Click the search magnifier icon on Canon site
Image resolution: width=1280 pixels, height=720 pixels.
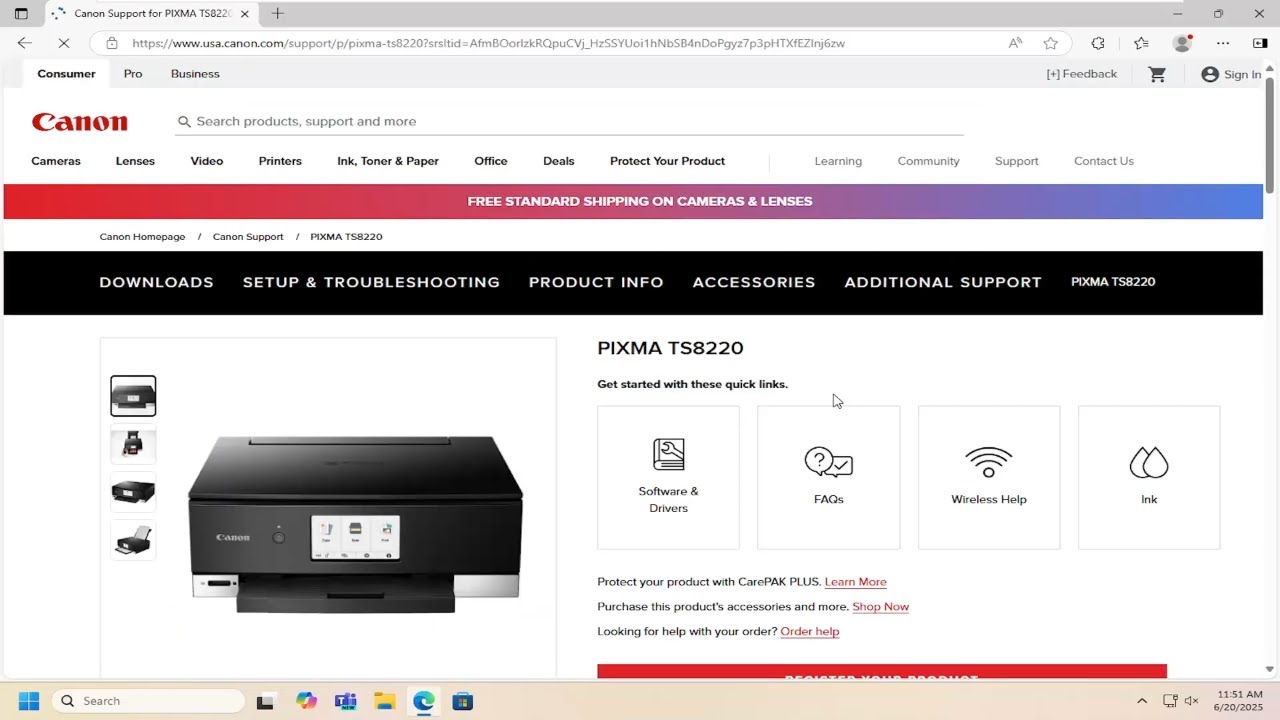(x=184, y=121)
